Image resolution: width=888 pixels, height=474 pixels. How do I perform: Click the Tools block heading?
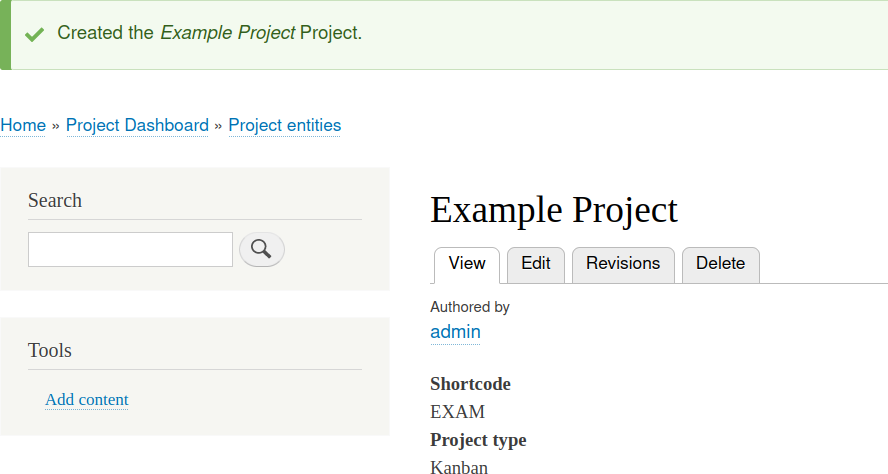50,350
